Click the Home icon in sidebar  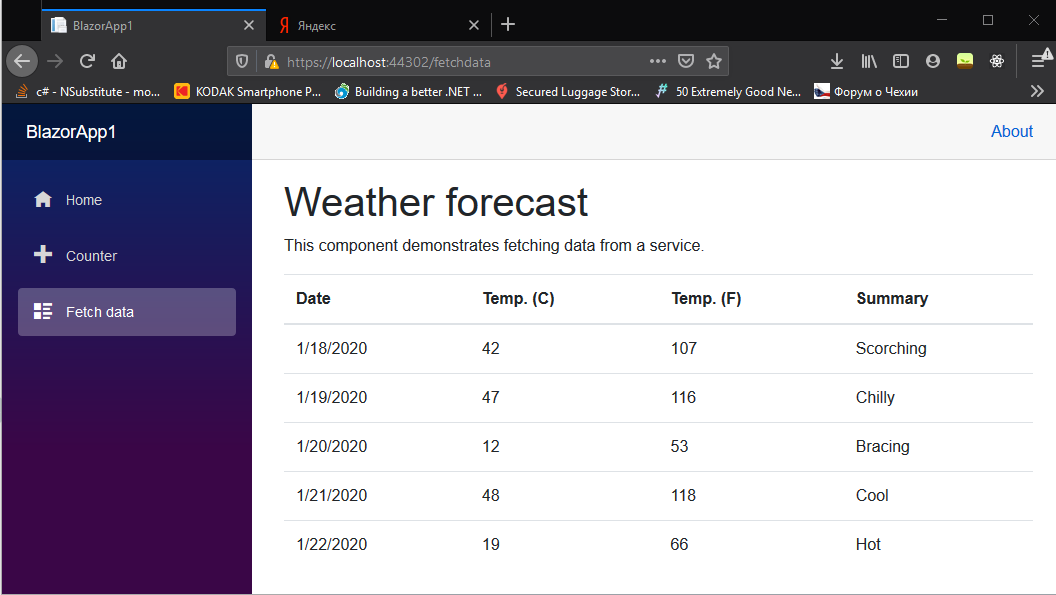[x=43, y=200]
